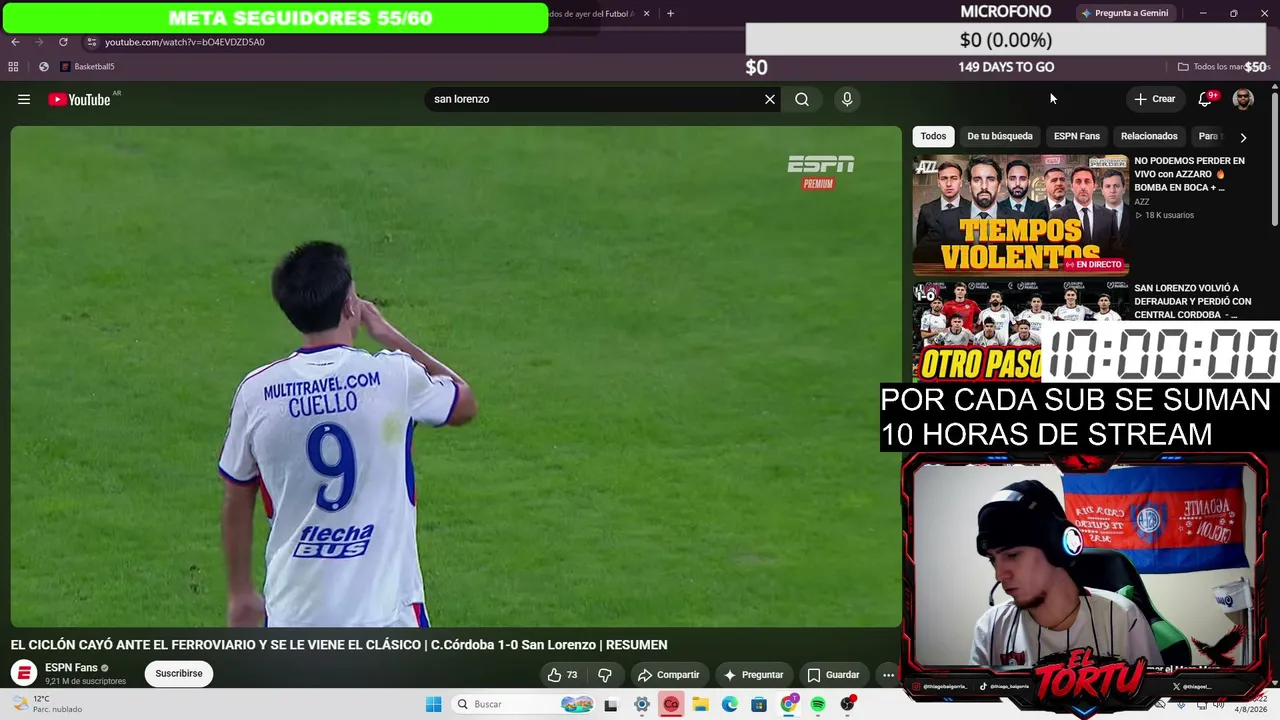
Task: Launch Microsoft Edge from the taskbar
Action: pyautogui.click(x=730, y=704)
